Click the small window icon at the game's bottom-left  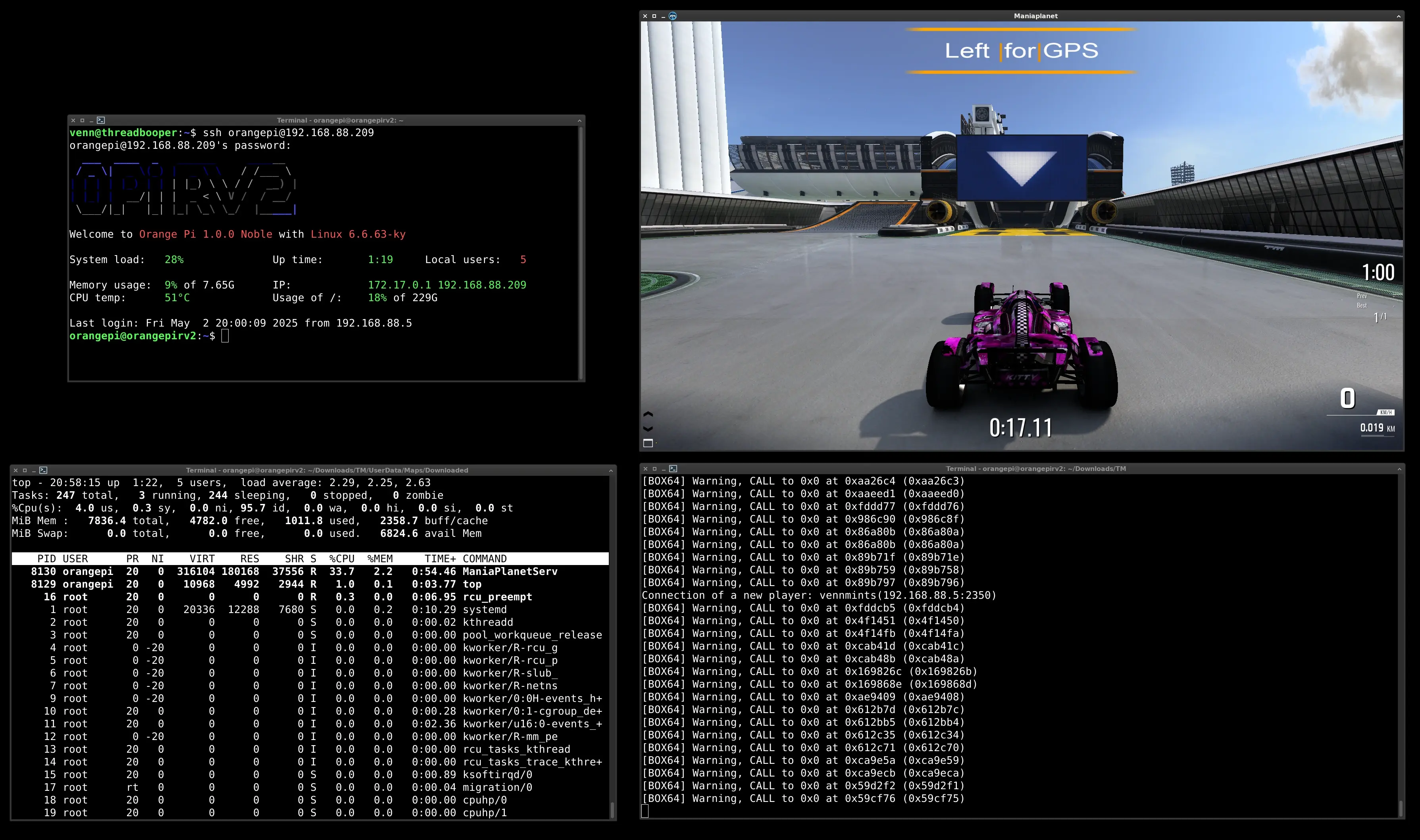(x=648, y=443)
